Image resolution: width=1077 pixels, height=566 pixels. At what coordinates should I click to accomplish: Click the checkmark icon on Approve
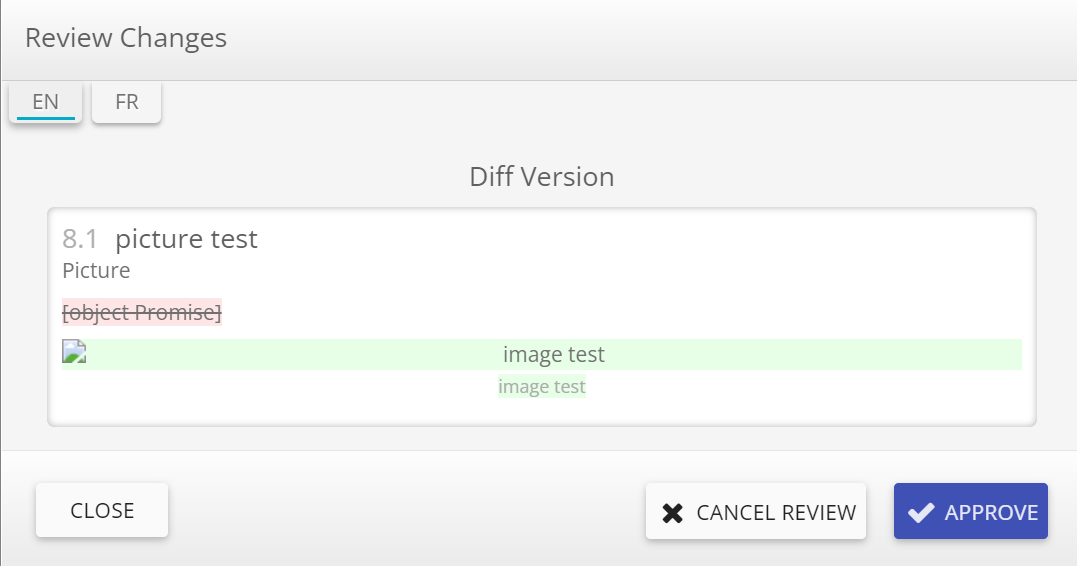921,512
